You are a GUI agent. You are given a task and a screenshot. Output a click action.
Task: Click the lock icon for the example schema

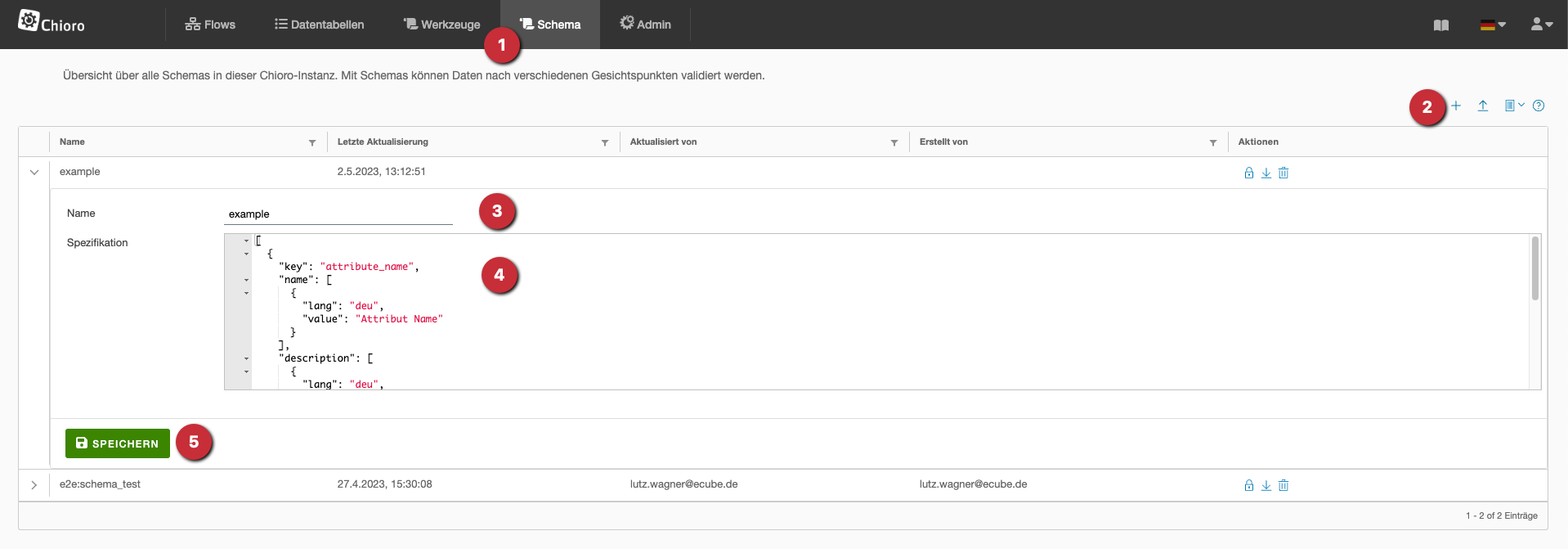click(x=1248, y=173)
